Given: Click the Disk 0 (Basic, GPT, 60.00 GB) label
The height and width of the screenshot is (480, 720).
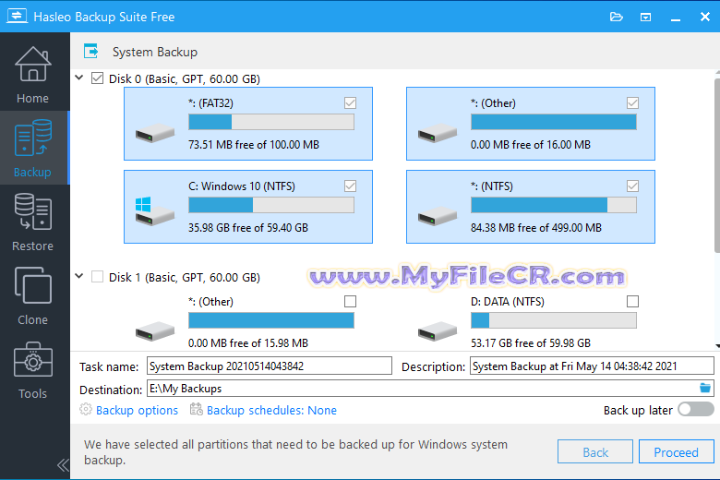Looking at the screenshot, I should [184, 79].
